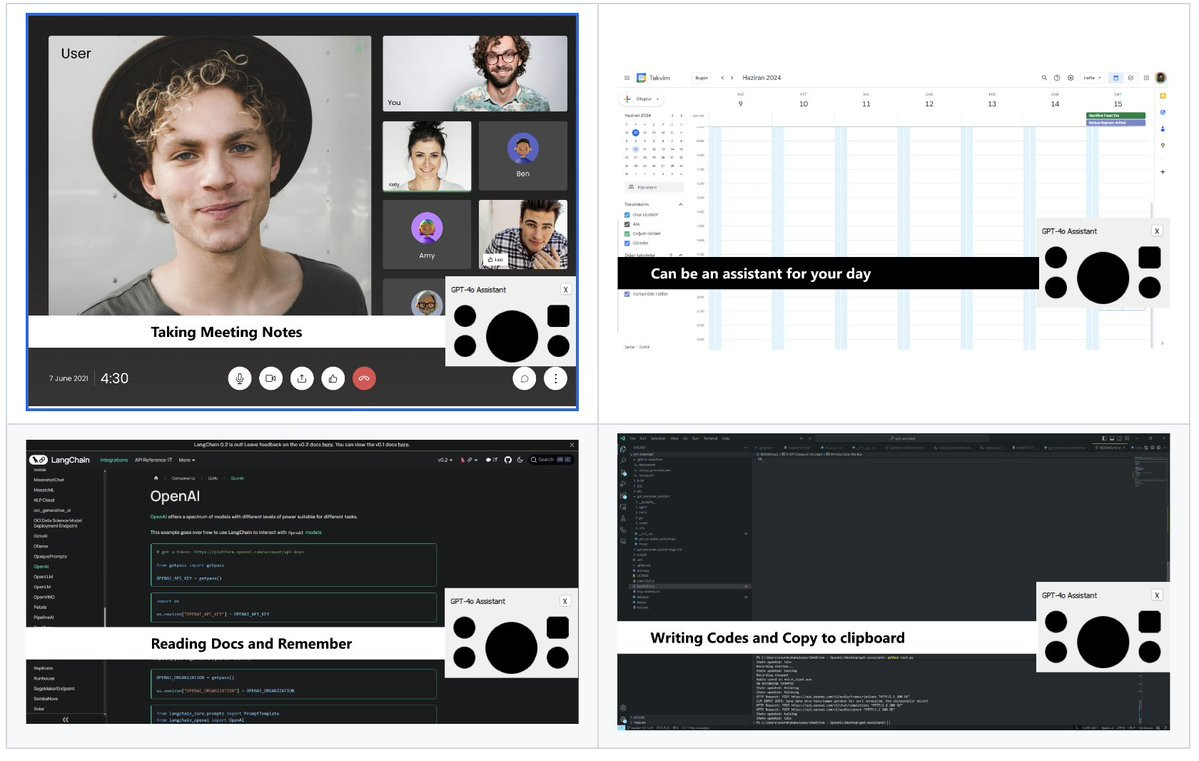The width and height of the screenshot is (1199, 761).
Task: Toggle the camera button in meeting panel
Action: (x=271, y=378)
